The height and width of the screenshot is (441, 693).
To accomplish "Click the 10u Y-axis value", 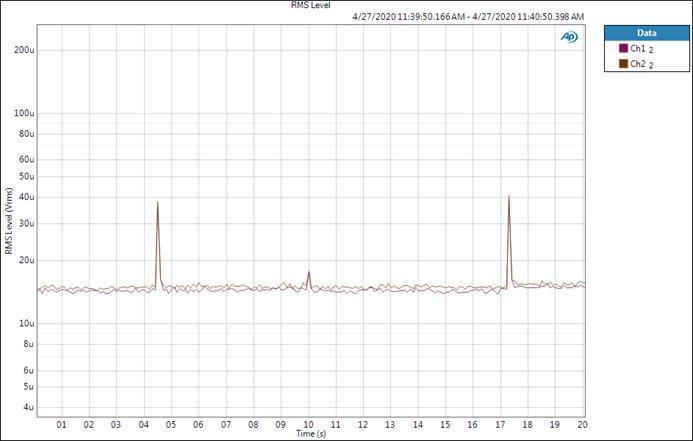I will pos(27,323).
